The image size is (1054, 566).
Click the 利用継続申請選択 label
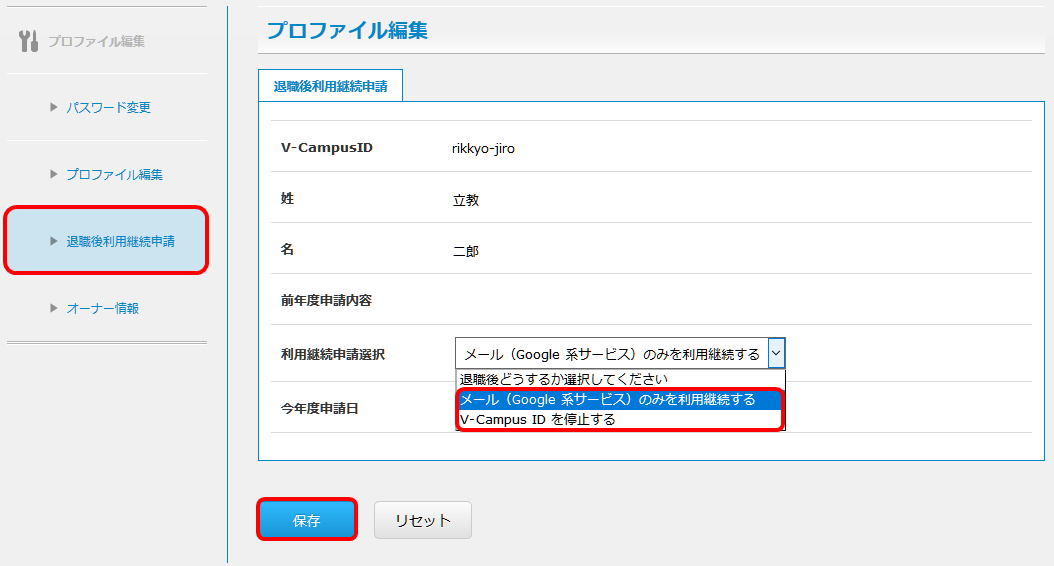coord(333,354)
